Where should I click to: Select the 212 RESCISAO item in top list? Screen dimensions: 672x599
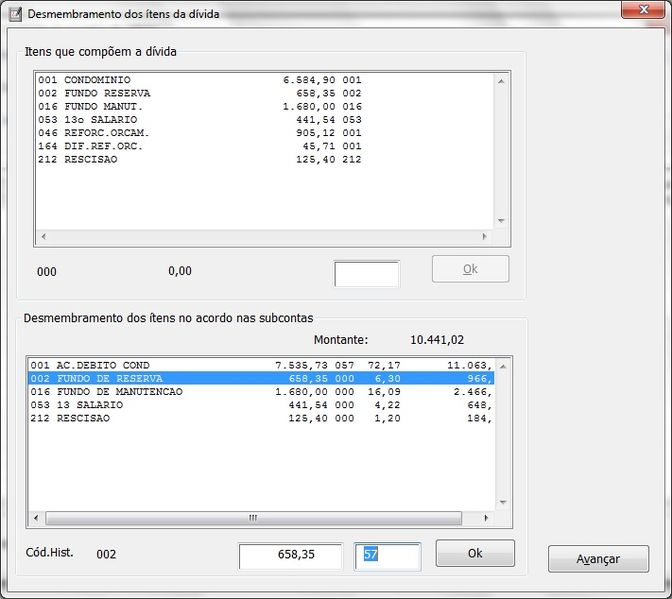(x=200, y=159)
